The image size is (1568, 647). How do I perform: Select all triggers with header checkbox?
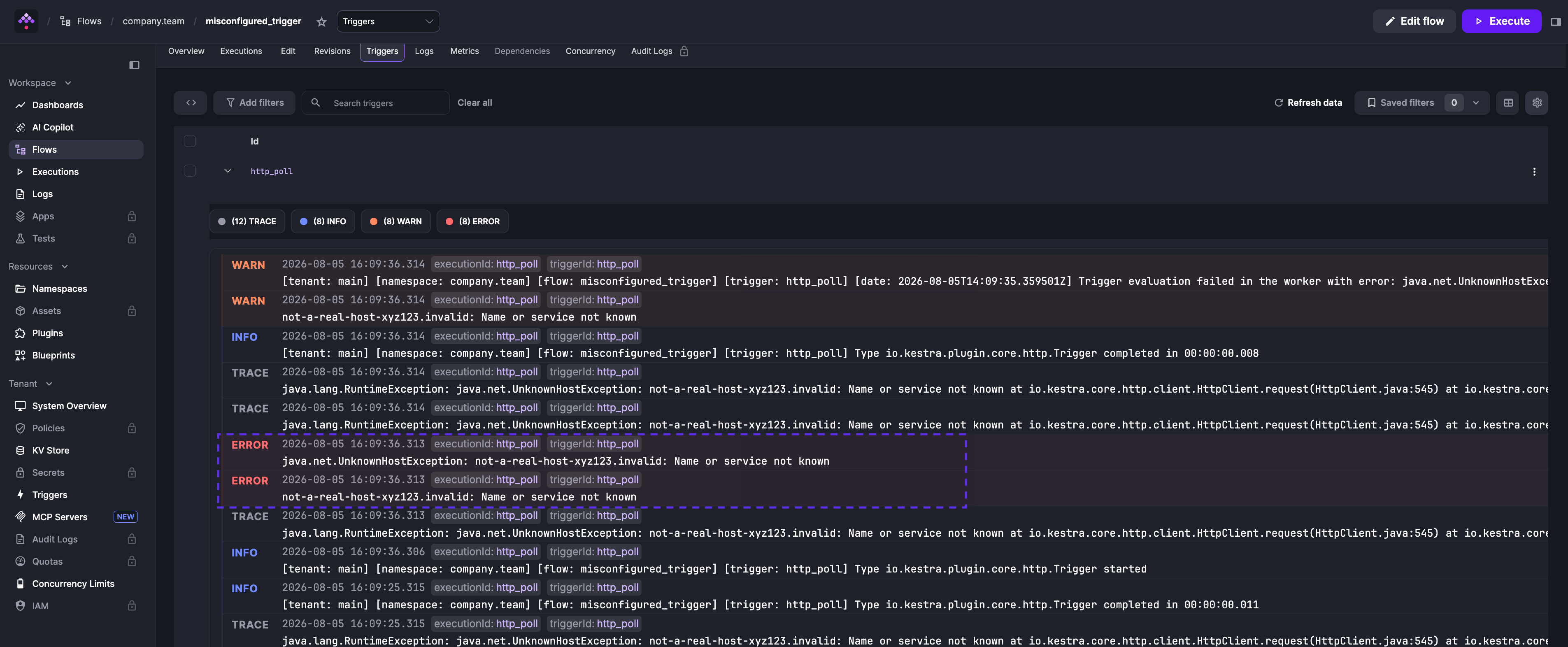coord(190,141)
